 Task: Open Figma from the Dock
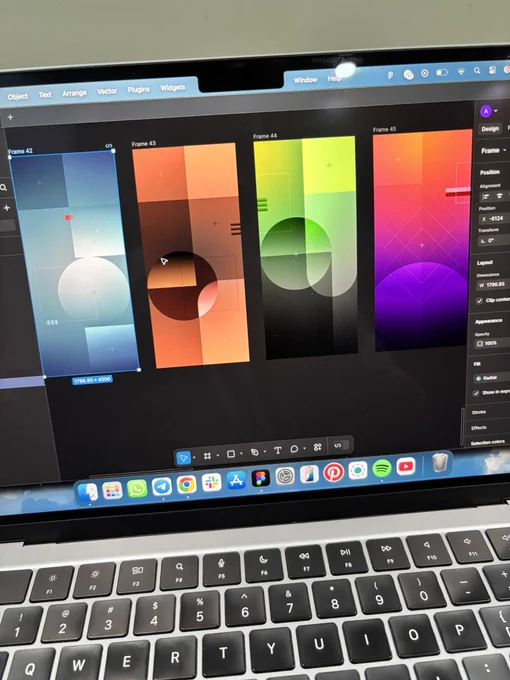tap(261, 478)
